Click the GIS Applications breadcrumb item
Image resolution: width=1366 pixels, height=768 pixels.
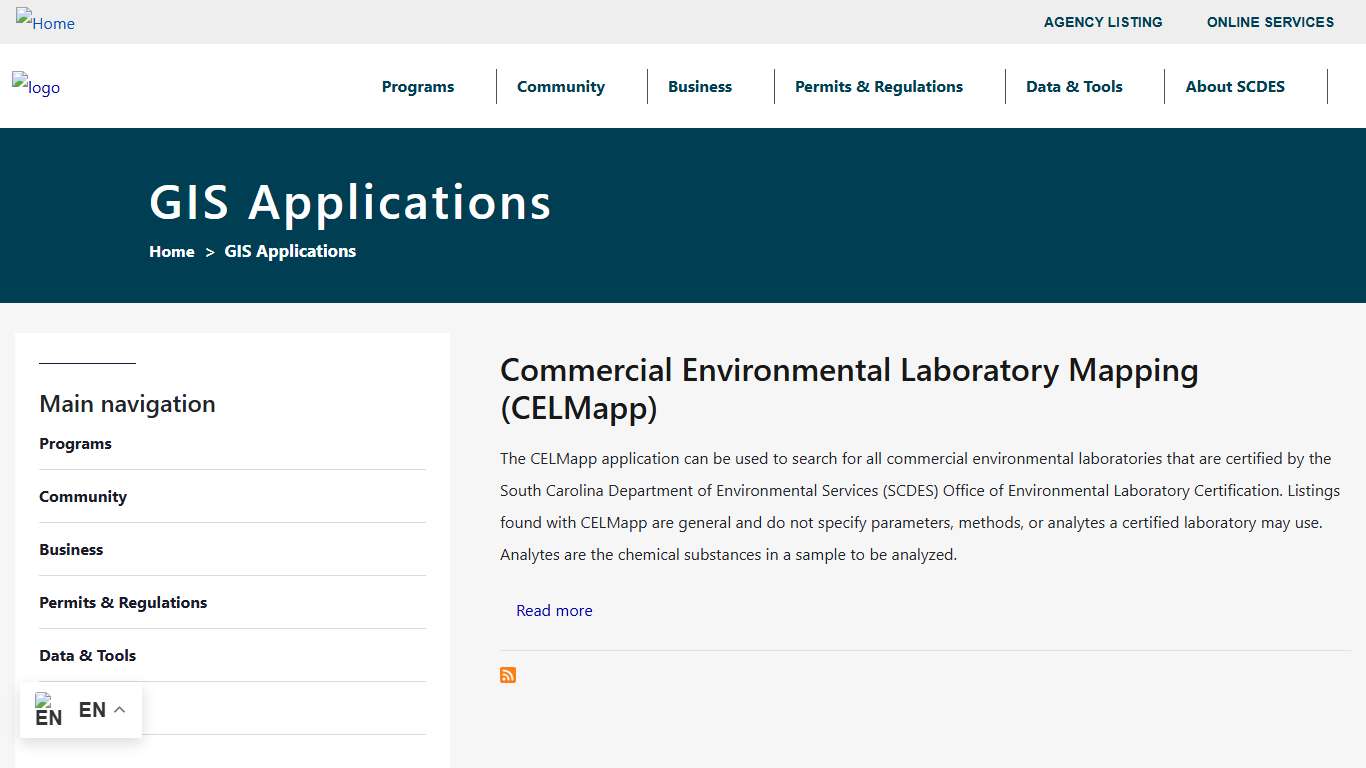pos(290,251)
